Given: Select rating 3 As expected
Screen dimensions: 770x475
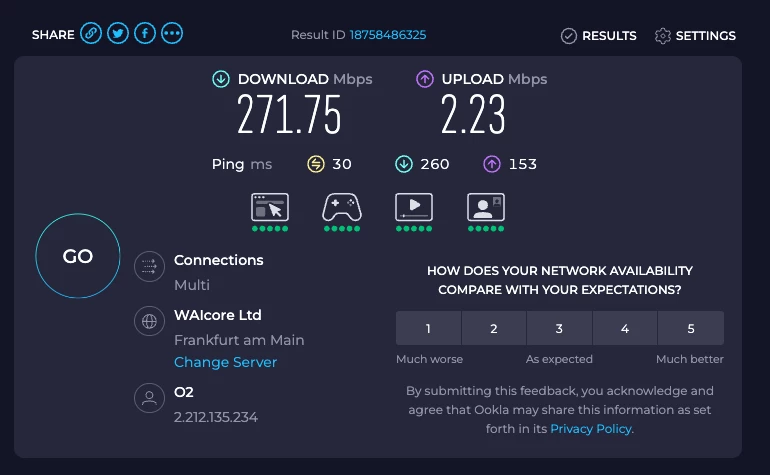Looking at the screenshot, I should coord(559,328).
